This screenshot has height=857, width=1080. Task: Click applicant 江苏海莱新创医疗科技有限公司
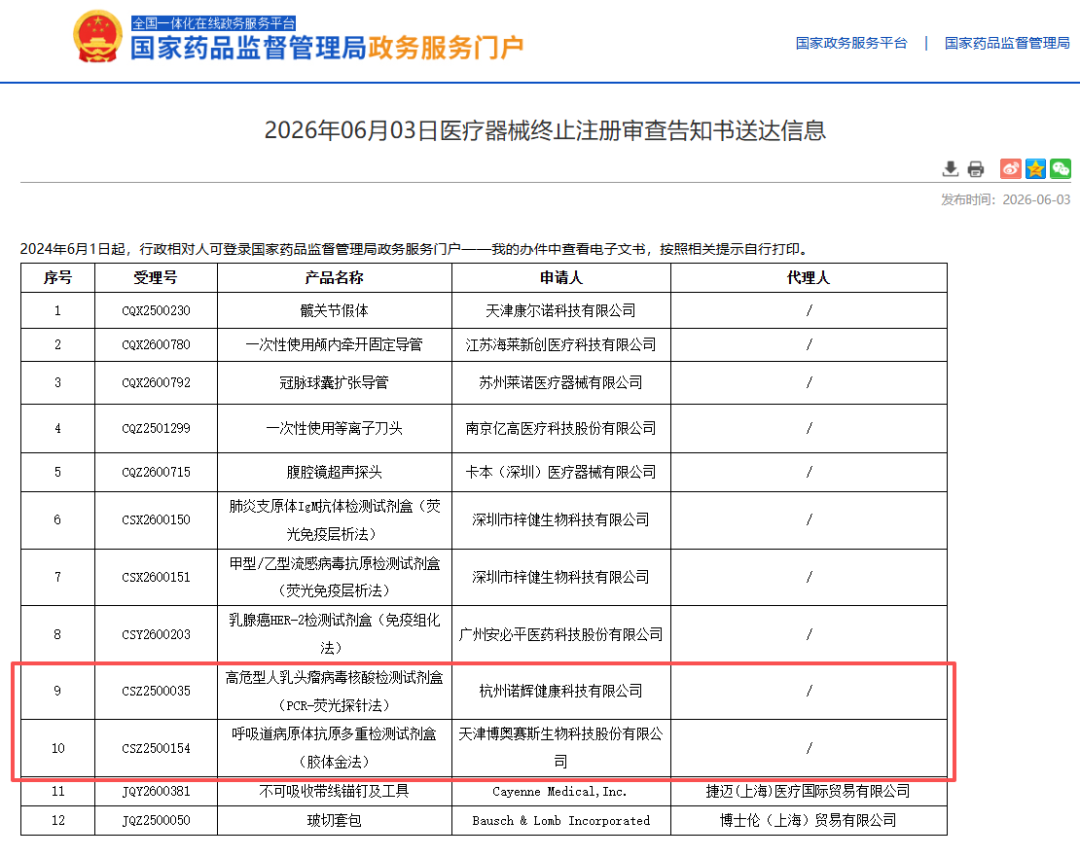(561, 344)
